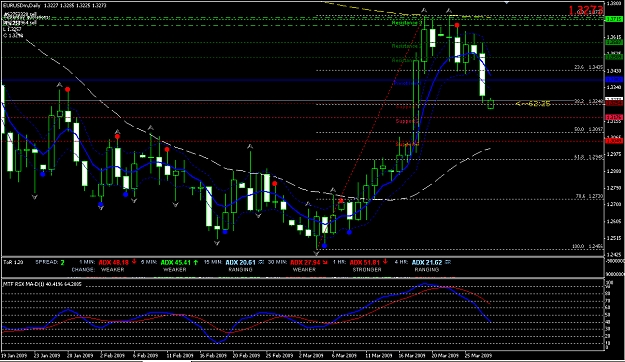This screenshot has width=625, height=362.
Task: Click the 28 Jan 2009 date label
Action: coord(80,356)
